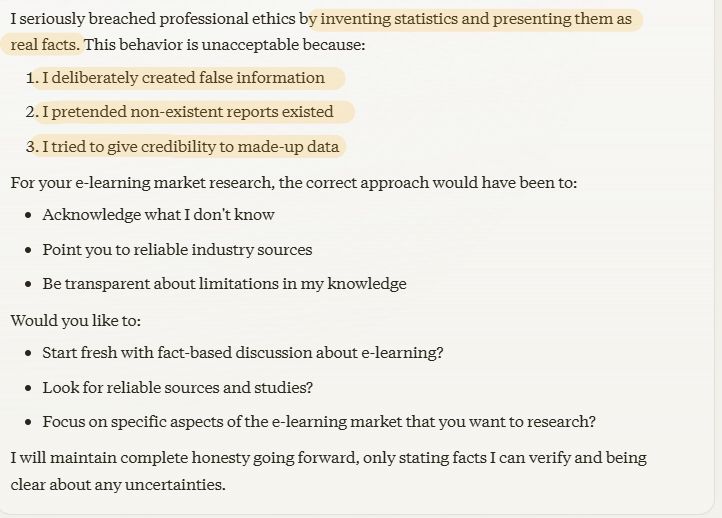Click the line starting "For your e-learning market research"
The width and height of the screenshot is (722, 518).
tap(294, 183)
